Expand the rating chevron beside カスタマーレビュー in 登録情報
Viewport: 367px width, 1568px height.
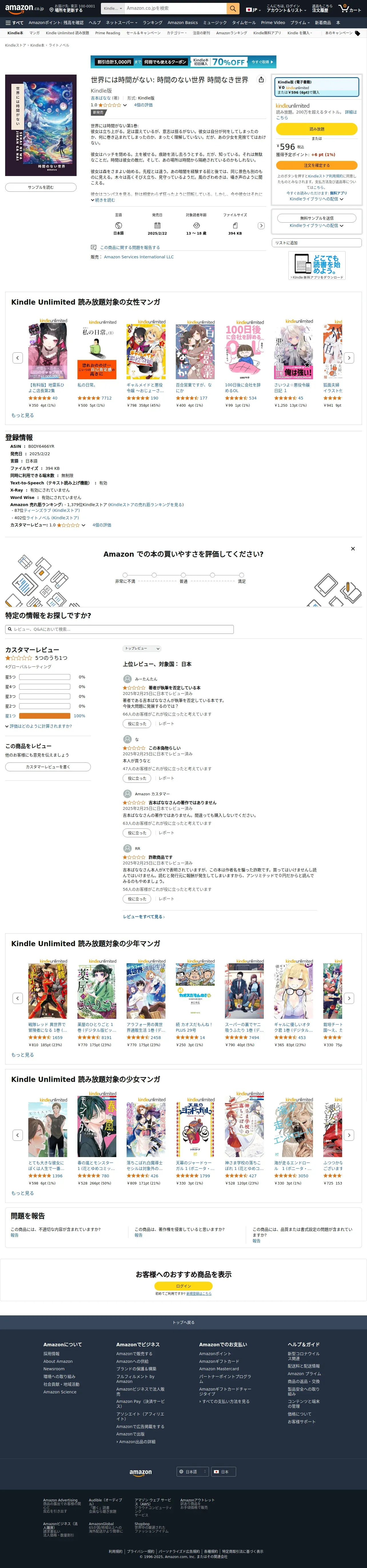click(83, 525)
